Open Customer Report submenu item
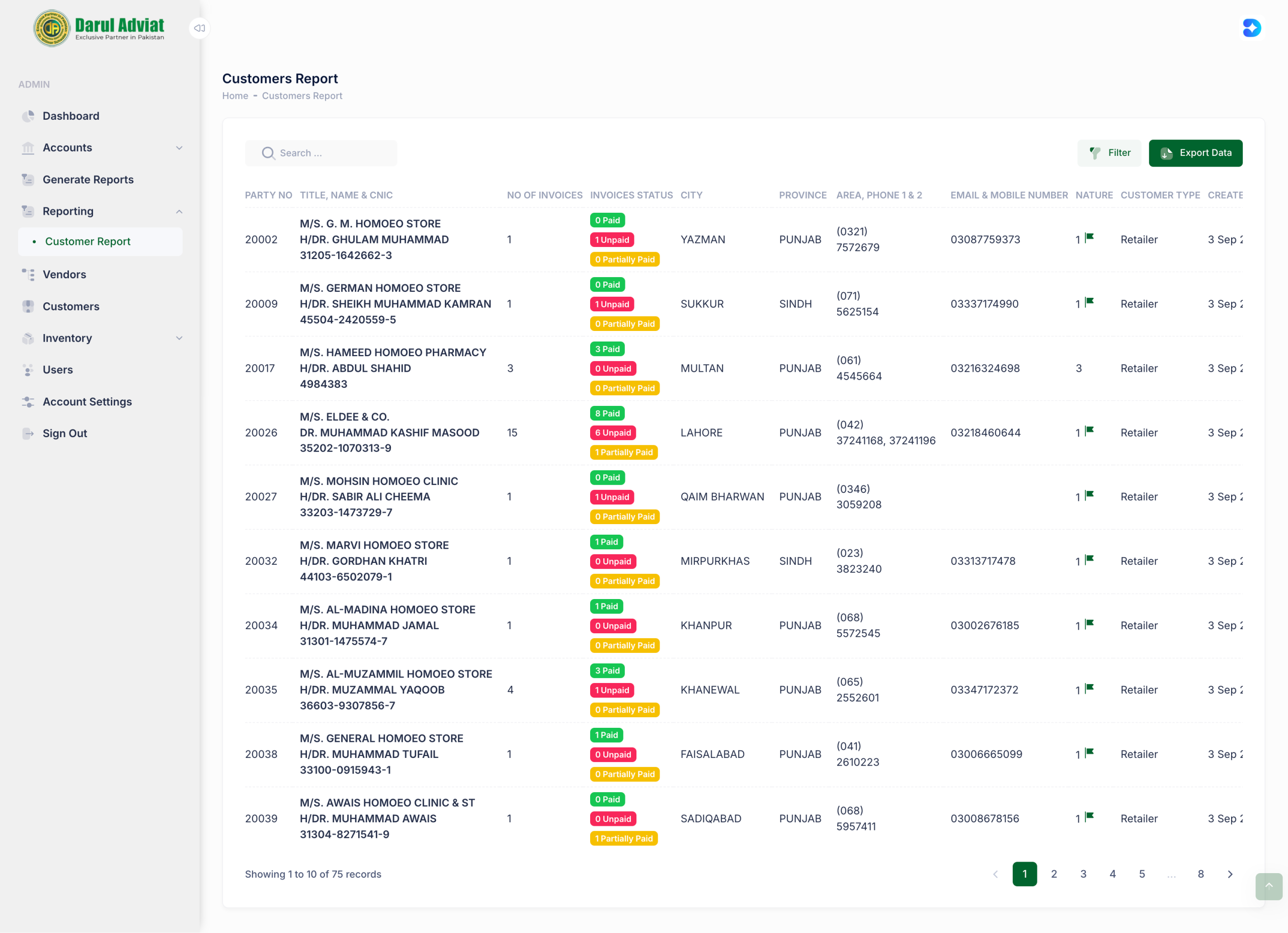The height and width of the screenshot is (933, 1288). pos(101,241)
